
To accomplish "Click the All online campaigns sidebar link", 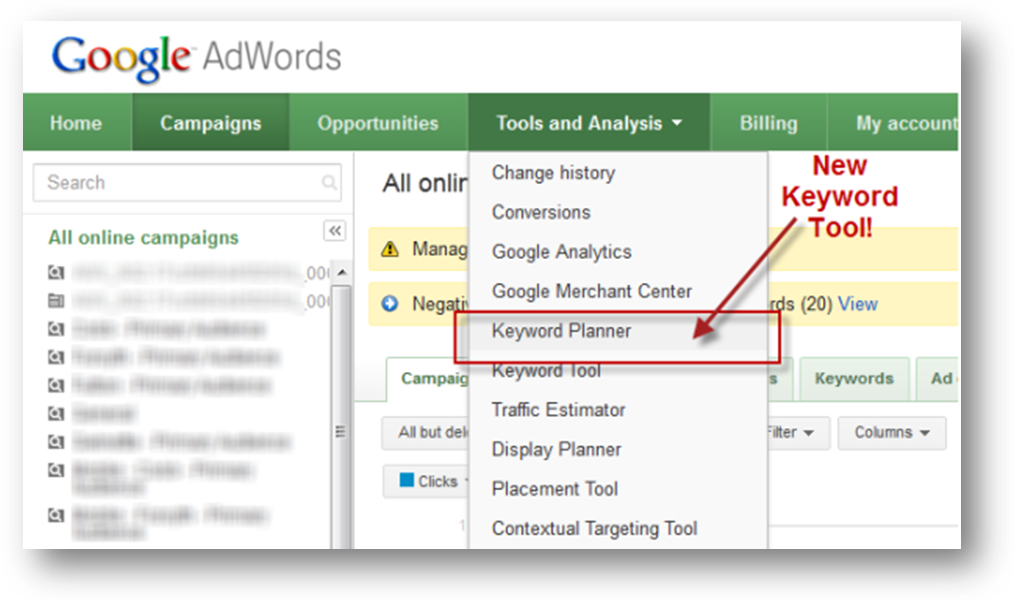I will click(x=143, y=238).
